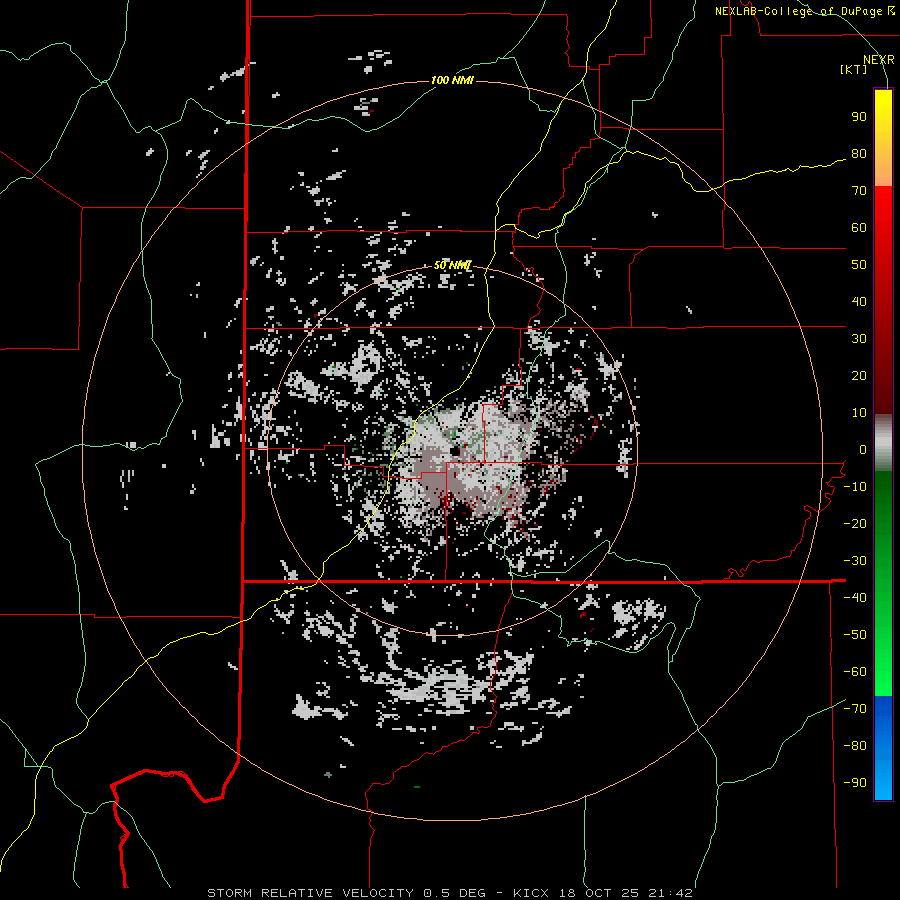Click the 60 value on velocity scale
Screen dimensions: 900x900
coord(859,228)
